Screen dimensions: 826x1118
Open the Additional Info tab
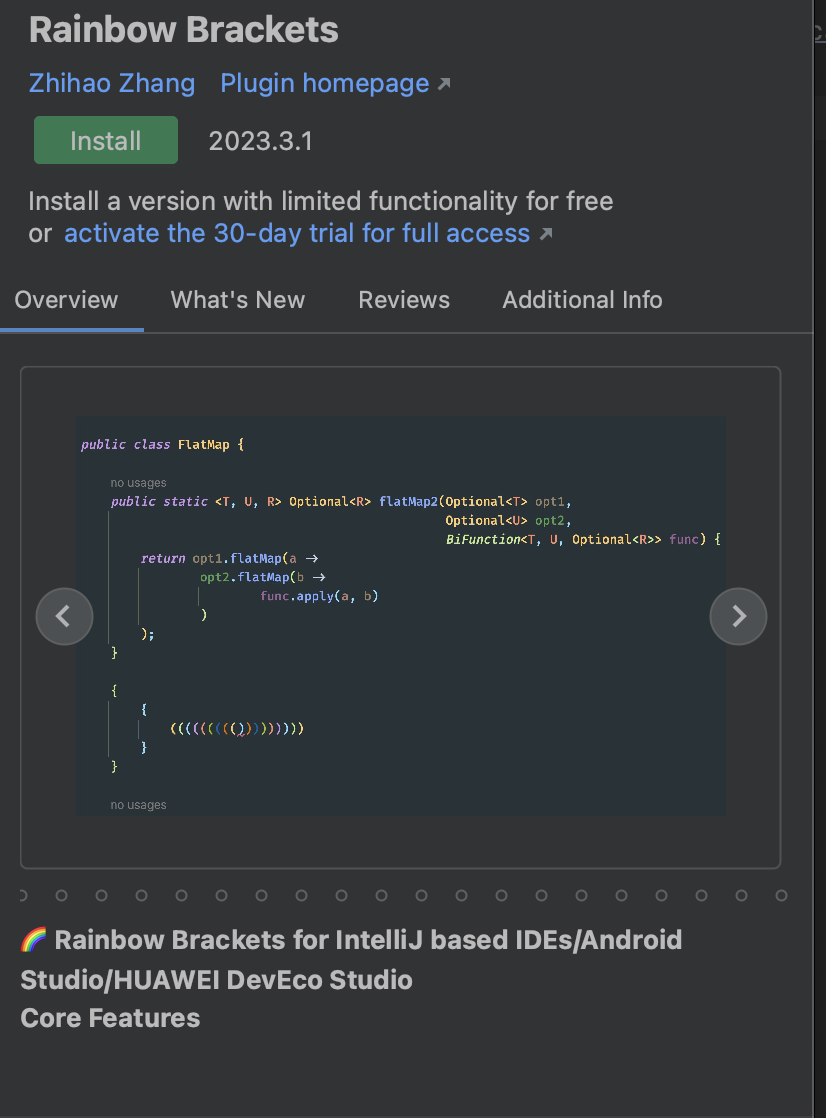[582, 300]
